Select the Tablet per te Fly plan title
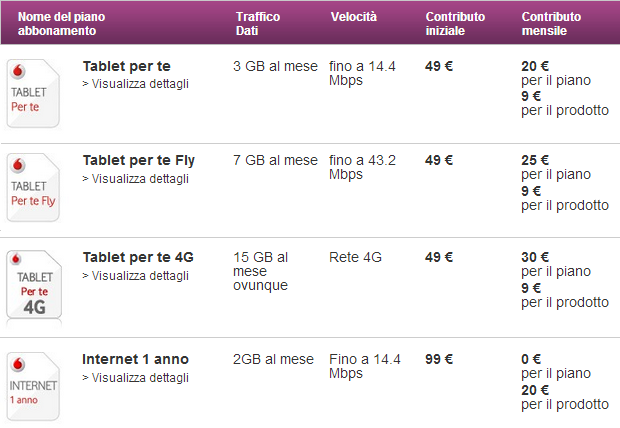This screenshot has height=428, width=620. coord(139,160)
